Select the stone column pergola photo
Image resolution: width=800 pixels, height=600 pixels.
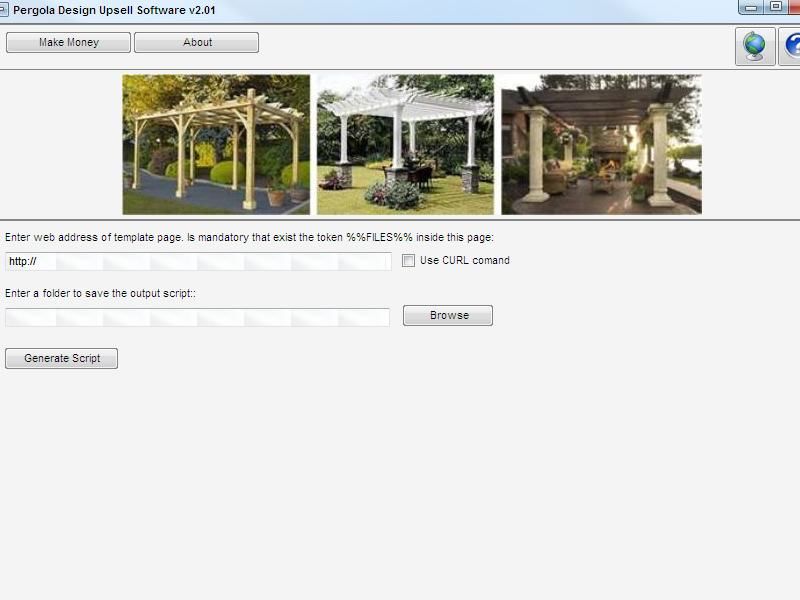pyautogui.click(x=602, y=144)
